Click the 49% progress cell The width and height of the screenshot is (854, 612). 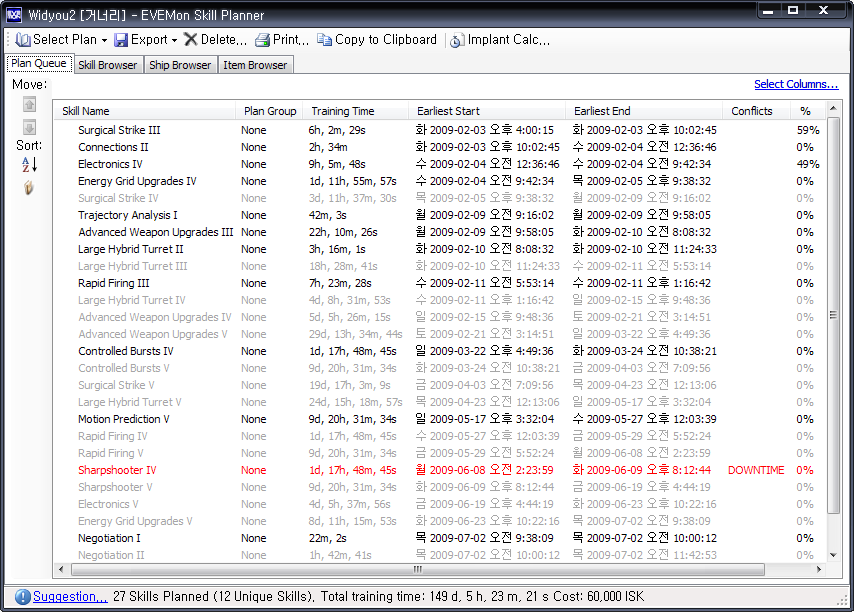click(808, 164)
